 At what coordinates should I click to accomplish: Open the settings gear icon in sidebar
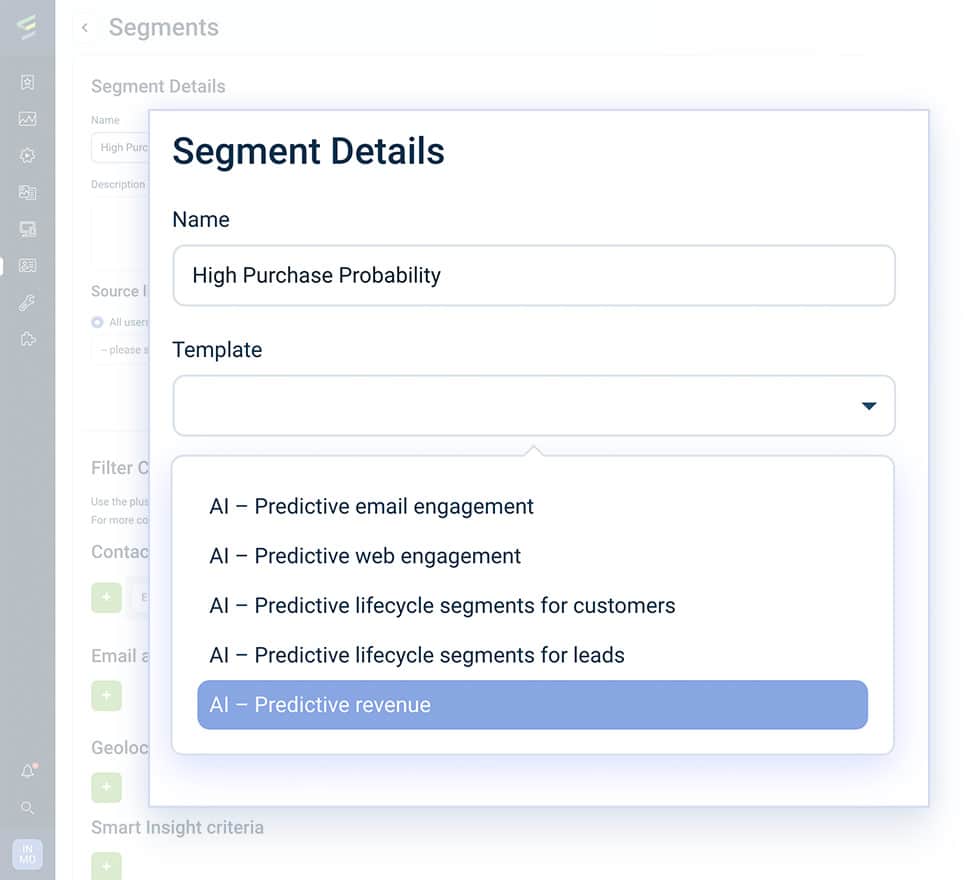coord(27,155)
